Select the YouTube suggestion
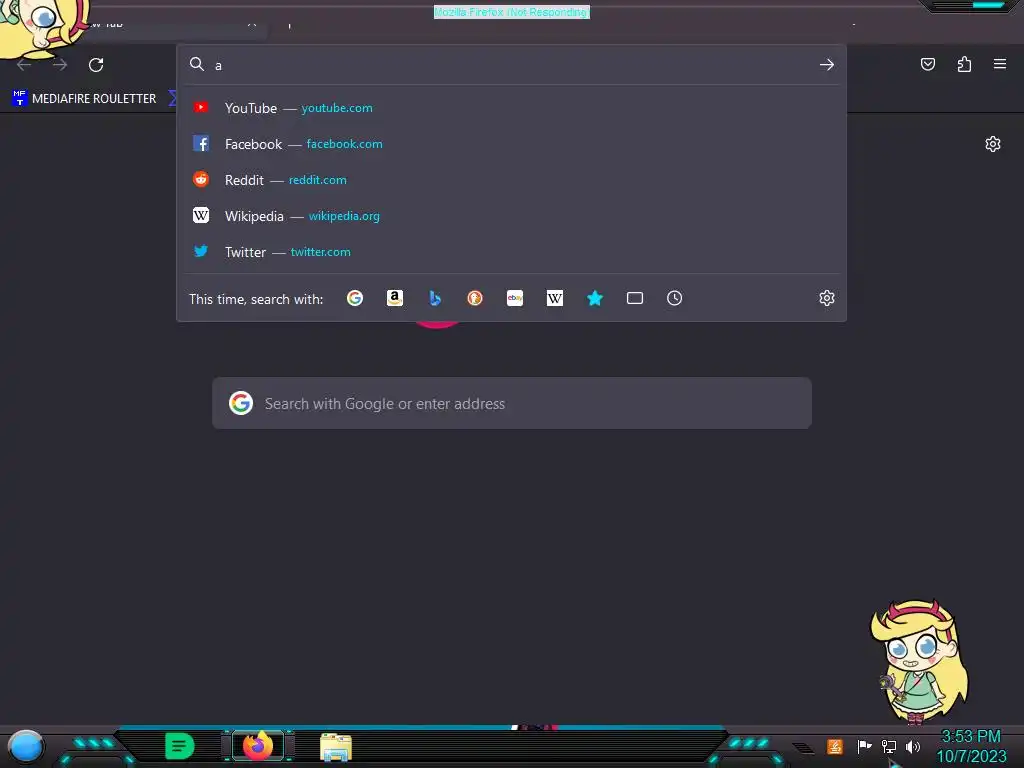This screenshot has height=768, width=1024. (511, 108)
